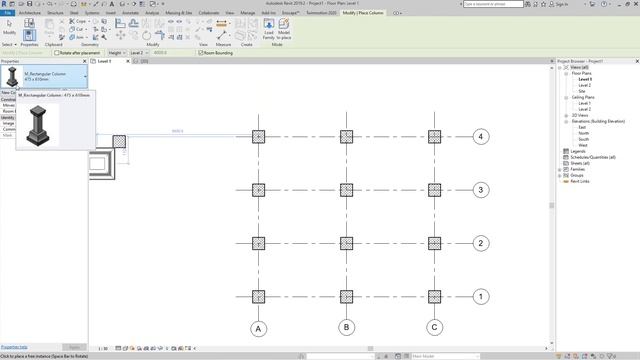The image size is (640, 360).
Task: Click the Type Properties icon above Properties
Action: tap(29, 23)
